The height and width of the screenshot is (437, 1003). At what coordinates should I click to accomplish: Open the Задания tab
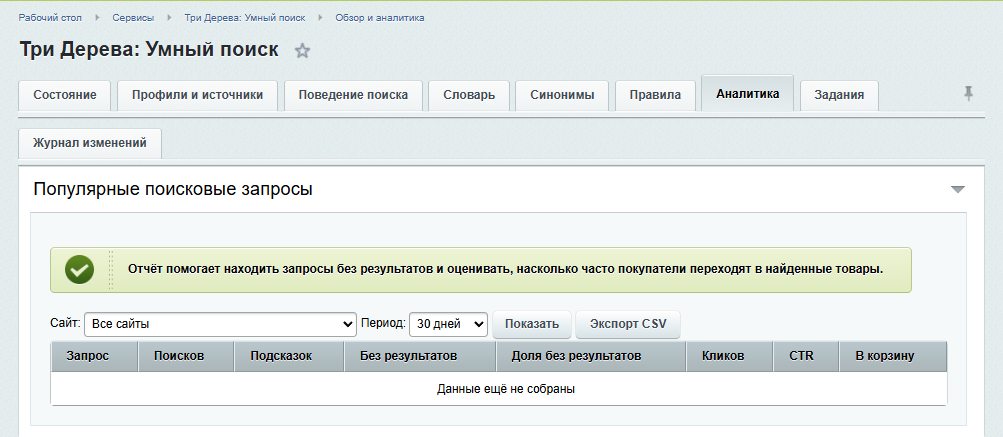[839, 95]
